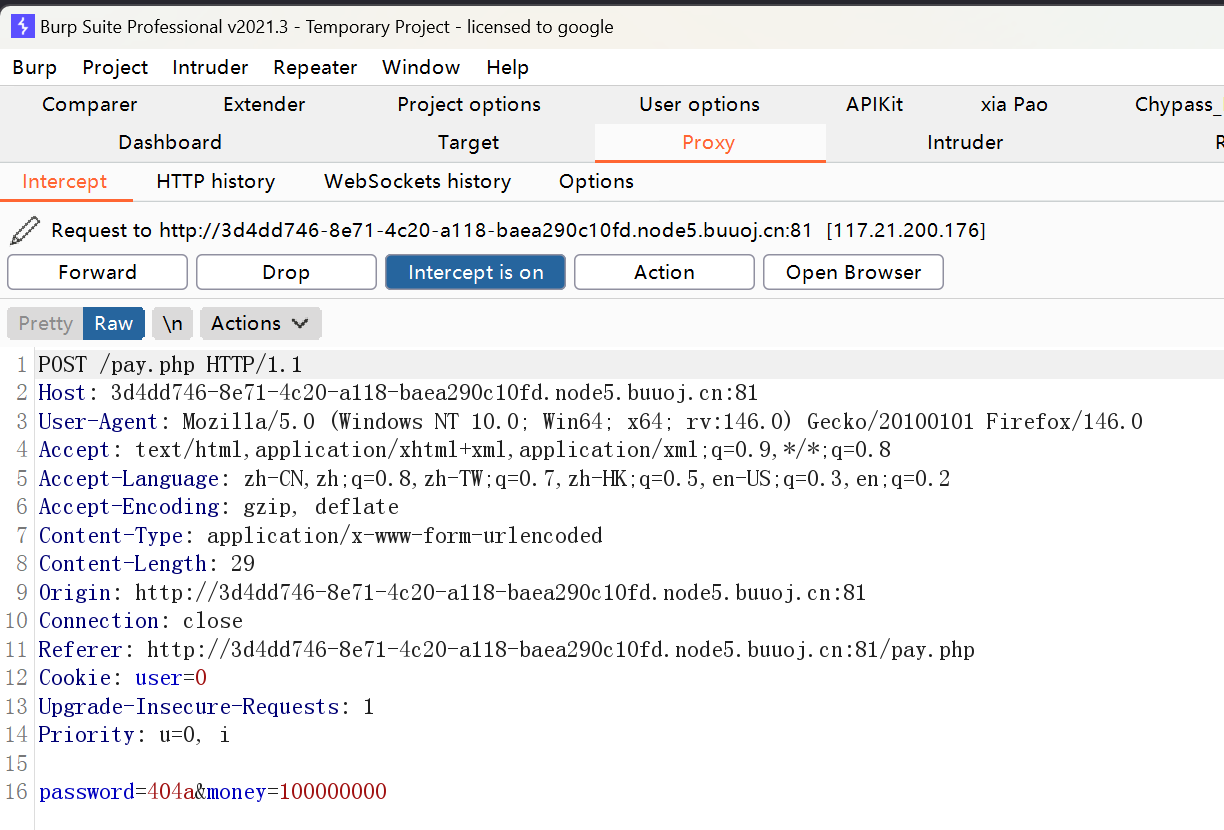The height and width of the screenshot is (830, 1224).
Task: Click the Open Browser button
Action: [x=853, y=272]
